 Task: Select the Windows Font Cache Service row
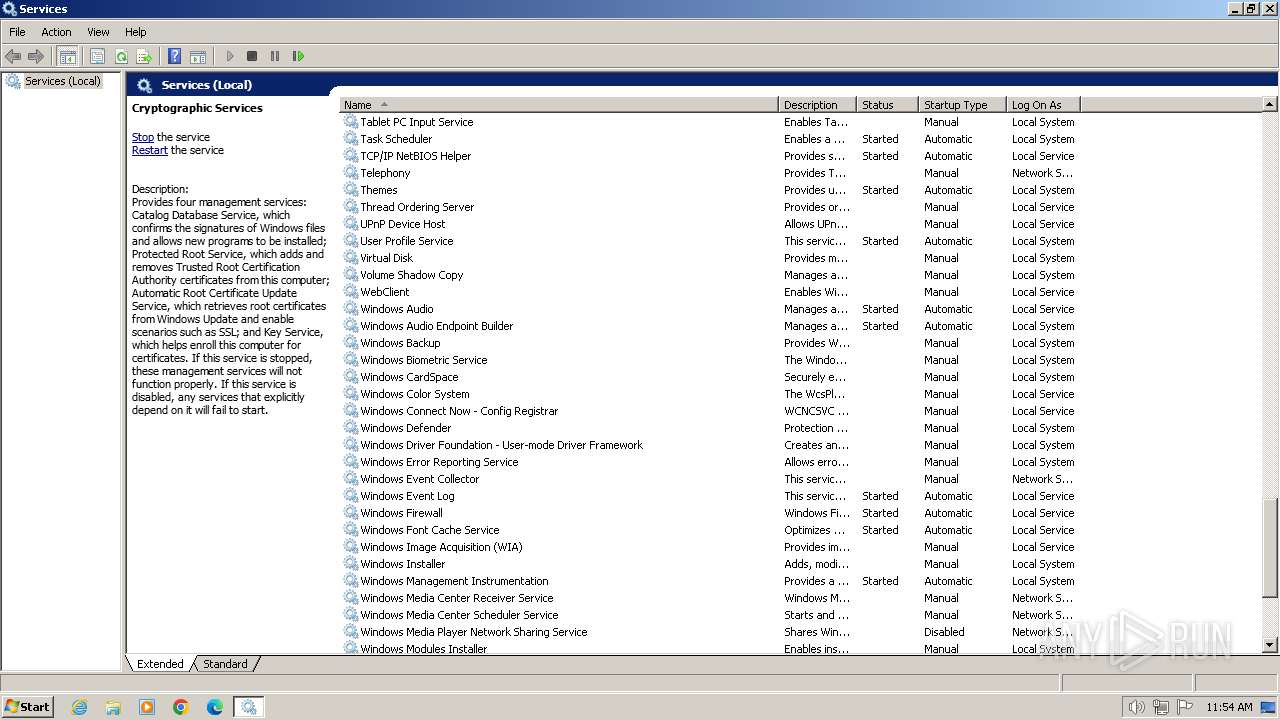710,530
